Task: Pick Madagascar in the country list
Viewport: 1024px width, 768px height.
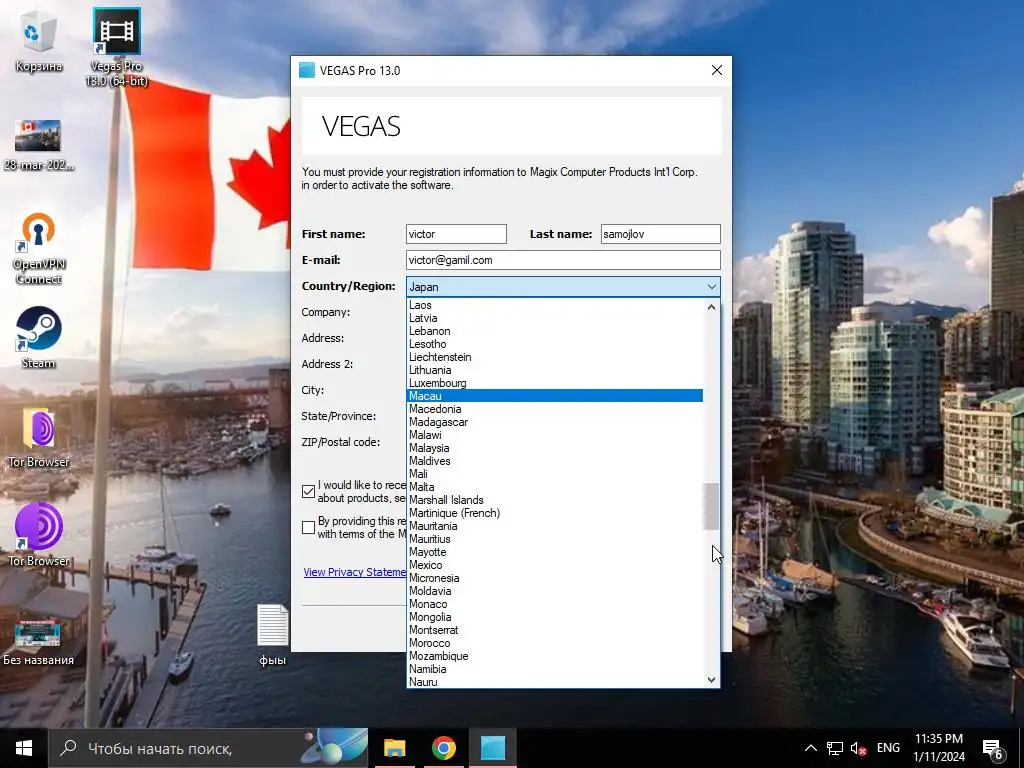Action: [554, 422]
